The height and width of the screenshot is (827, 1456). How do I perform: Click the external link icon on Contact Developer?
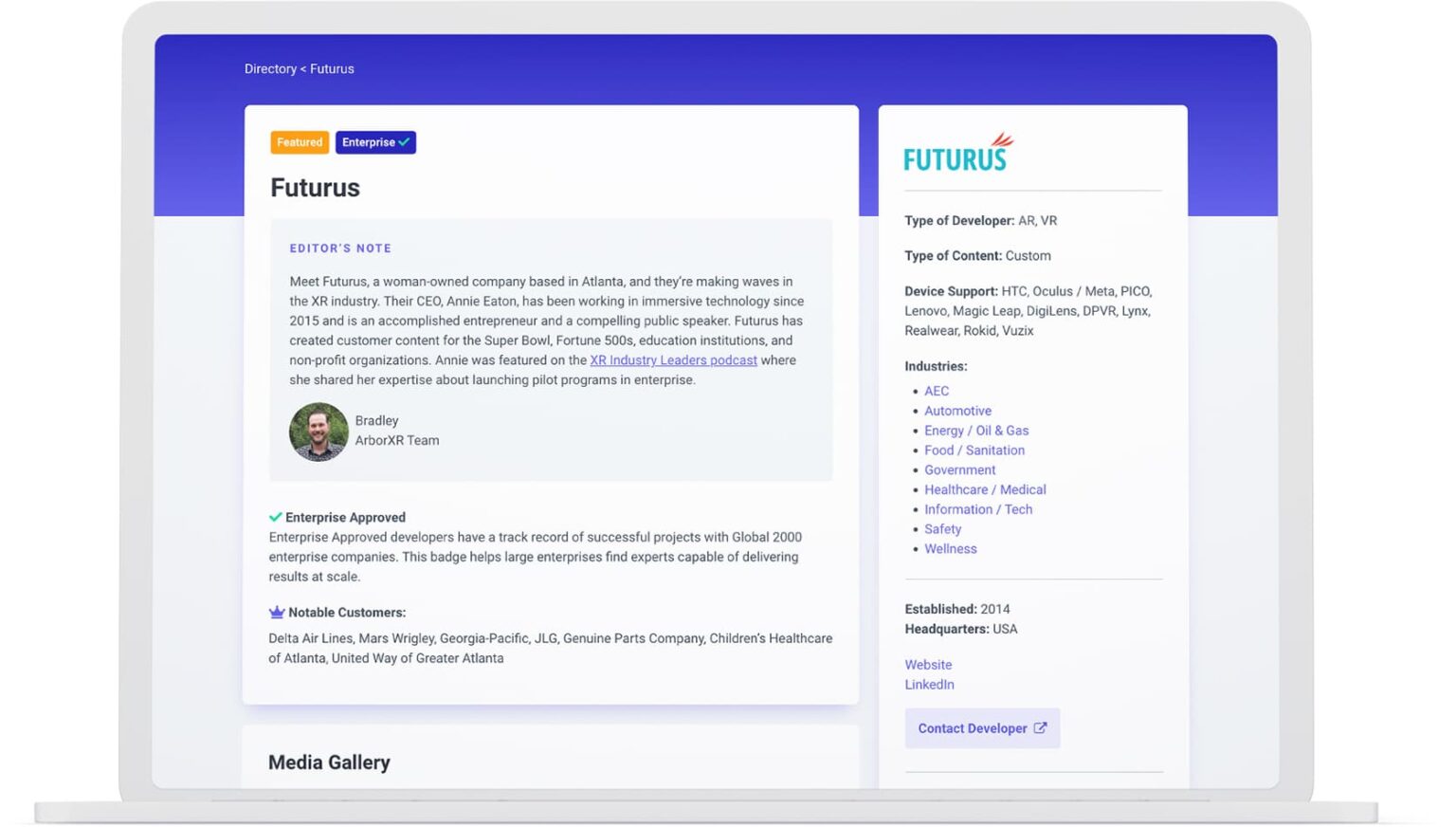(x=1041, y=728)
